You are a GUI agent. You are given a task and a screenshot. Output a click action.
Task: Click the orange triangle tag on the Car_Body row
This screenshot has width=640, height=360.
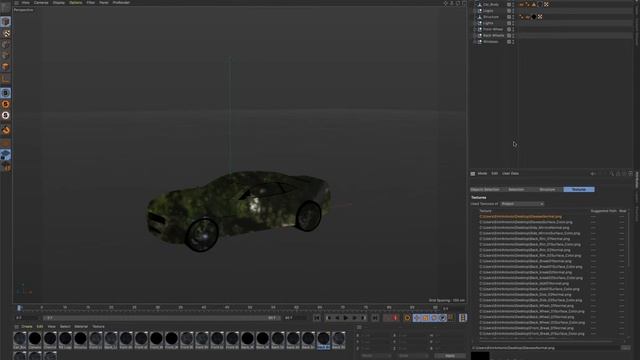[x=534, y=4]
